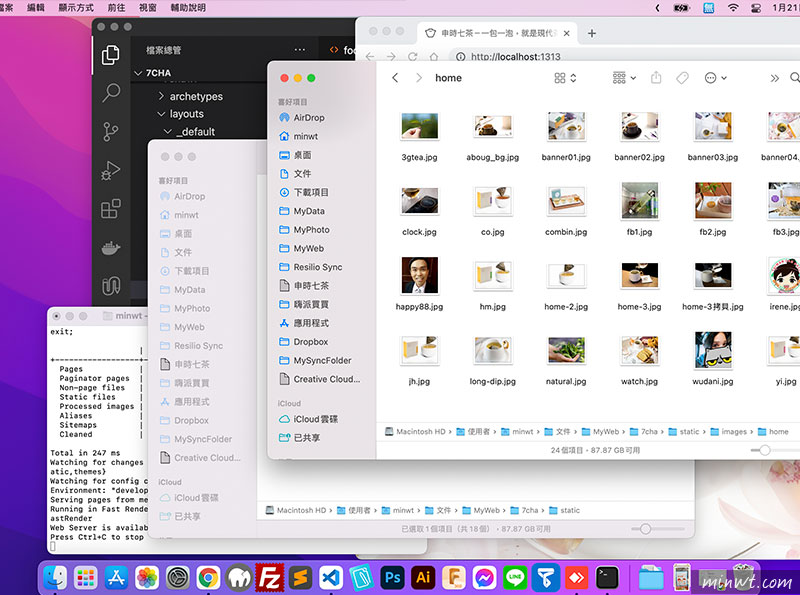Select the natural.jpg thumbnail
This screenshot has width=800, height=595.
coord(566,351)
